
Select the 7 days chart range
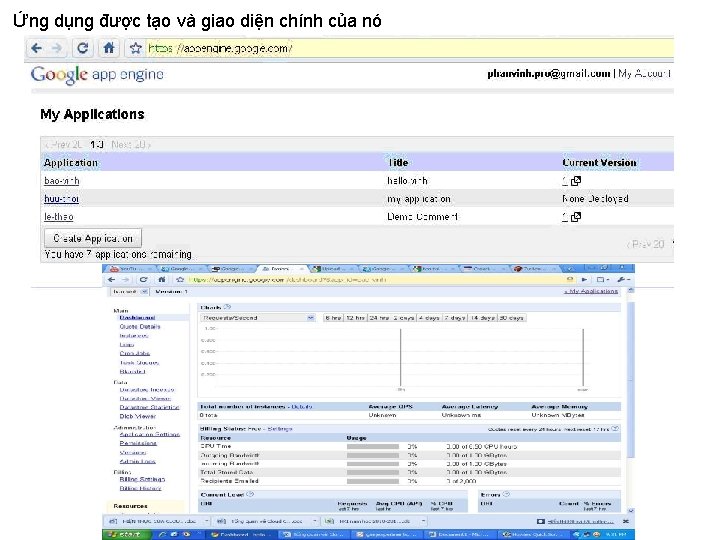pos(456,318)
